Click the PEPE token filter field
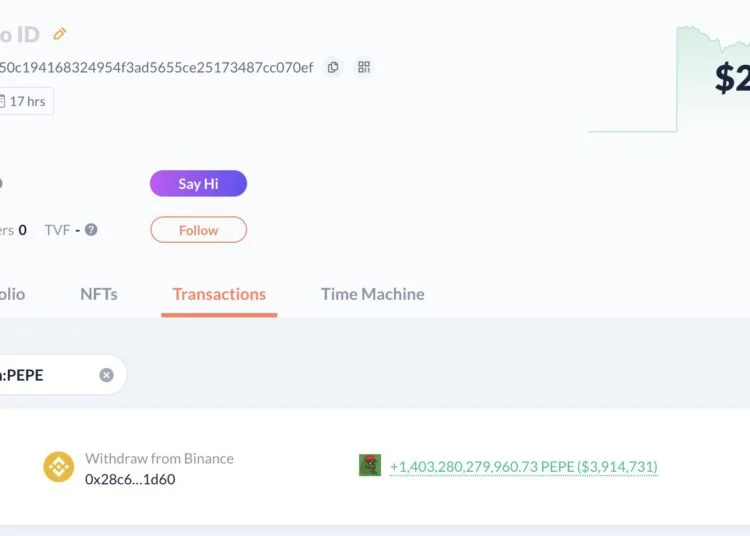 pos(40,375)
